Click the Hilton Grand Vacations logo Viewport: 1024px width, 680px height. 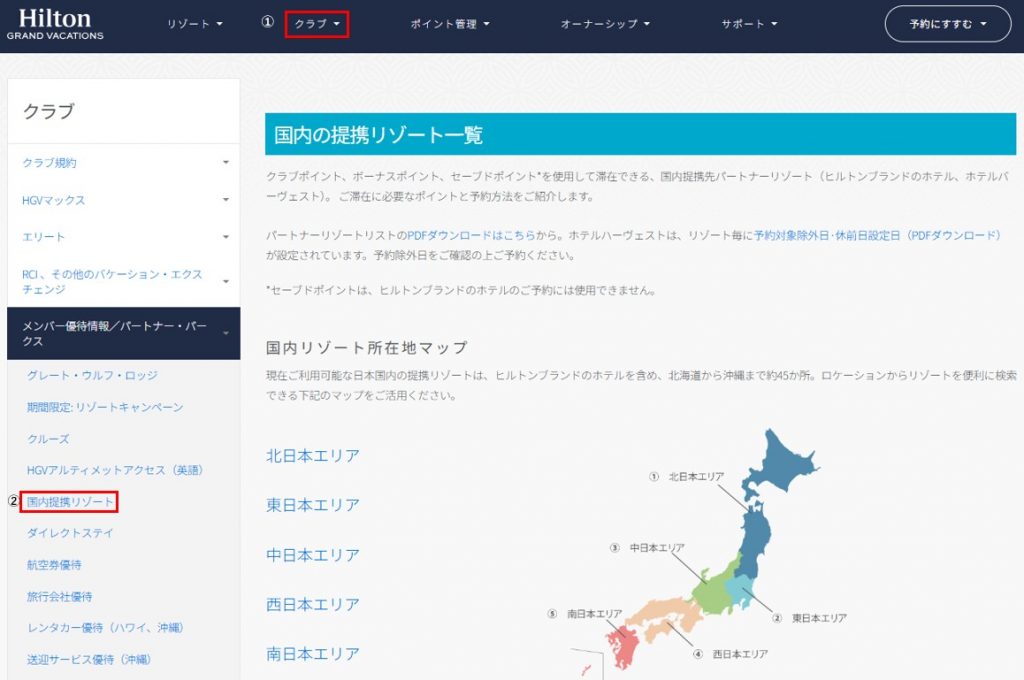click(55, 22)
